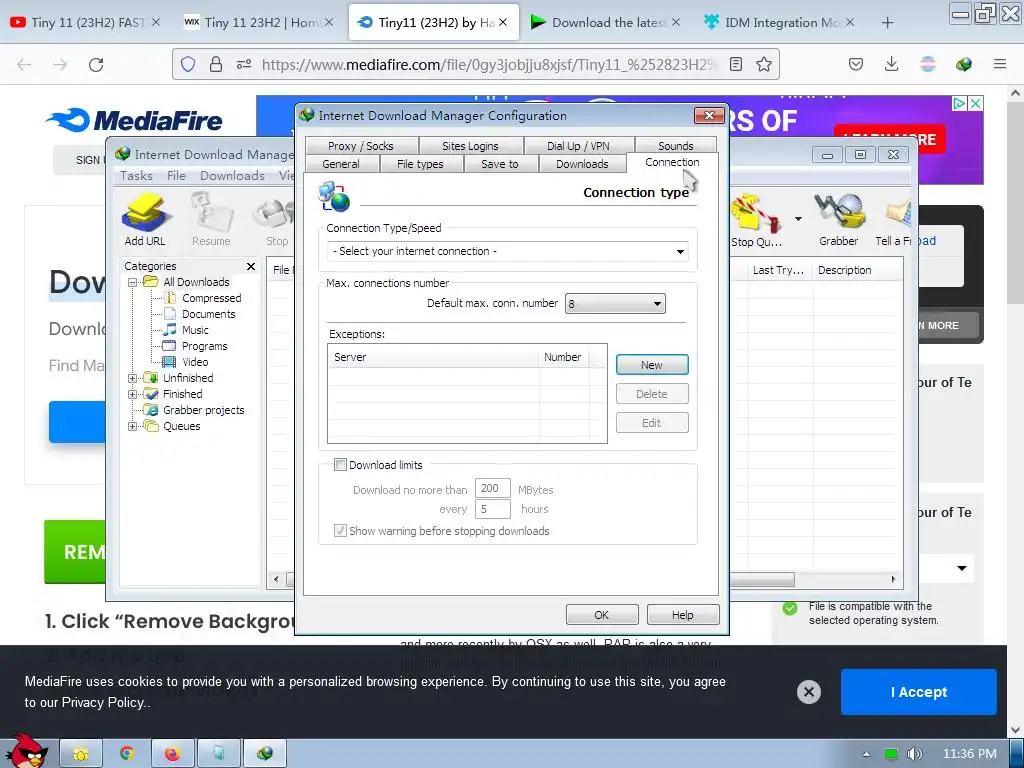Open Firefox hamburger application menu
1024x768 pixels.
(x=1000, y=64)
